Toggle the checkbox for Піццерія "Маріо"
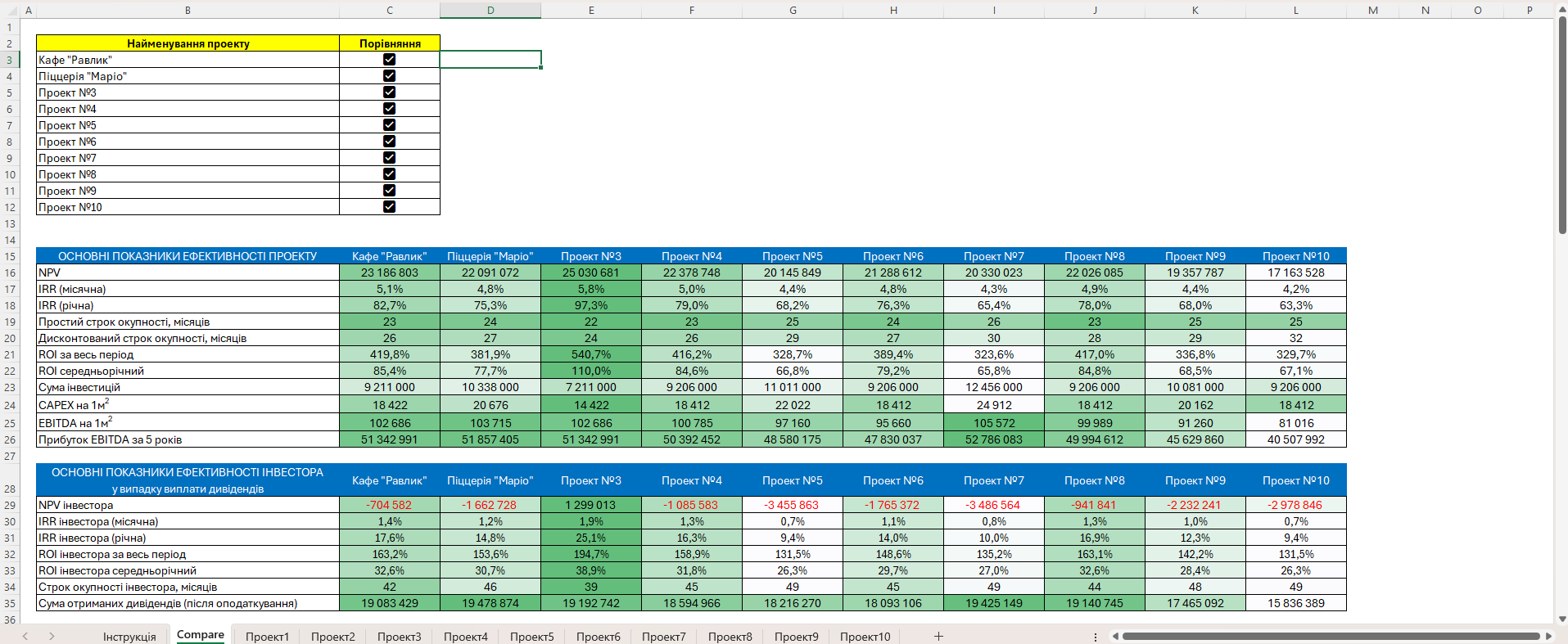This screenshot has height=644, width=1568. click(390, 76)
